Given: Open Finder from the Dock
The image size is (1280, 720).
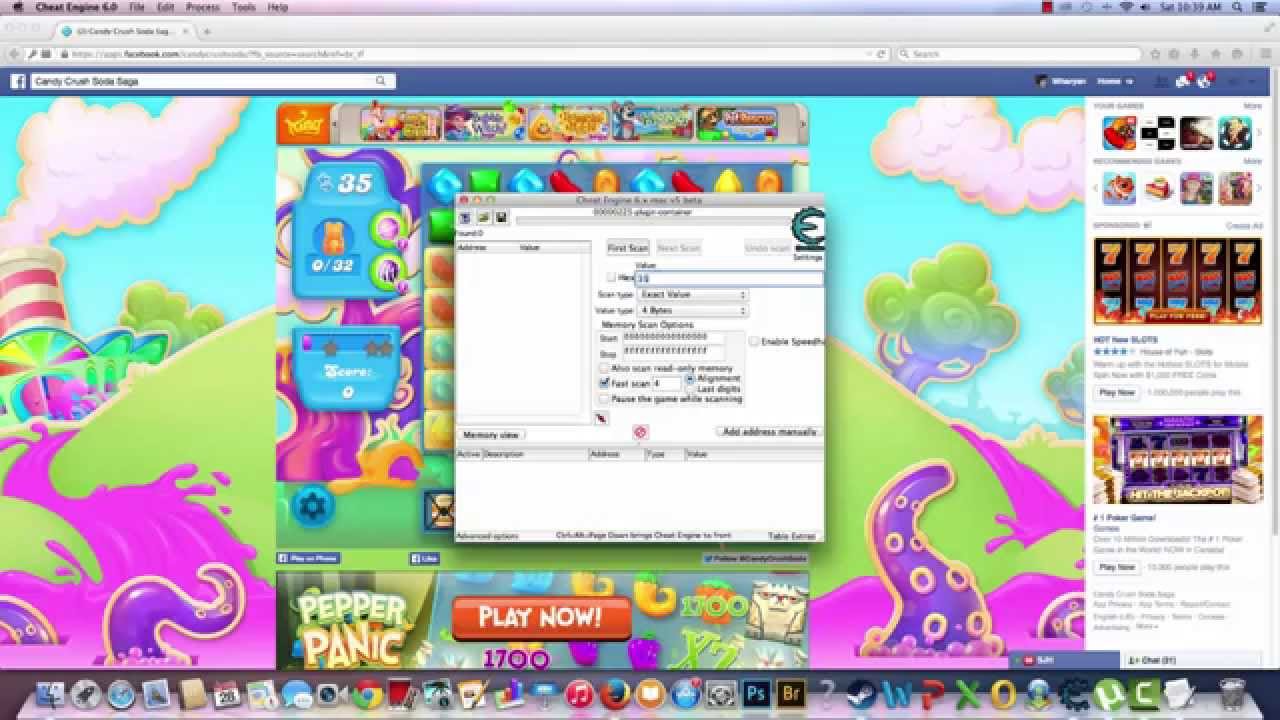Looking at the screenshot, I should point(50,693).
